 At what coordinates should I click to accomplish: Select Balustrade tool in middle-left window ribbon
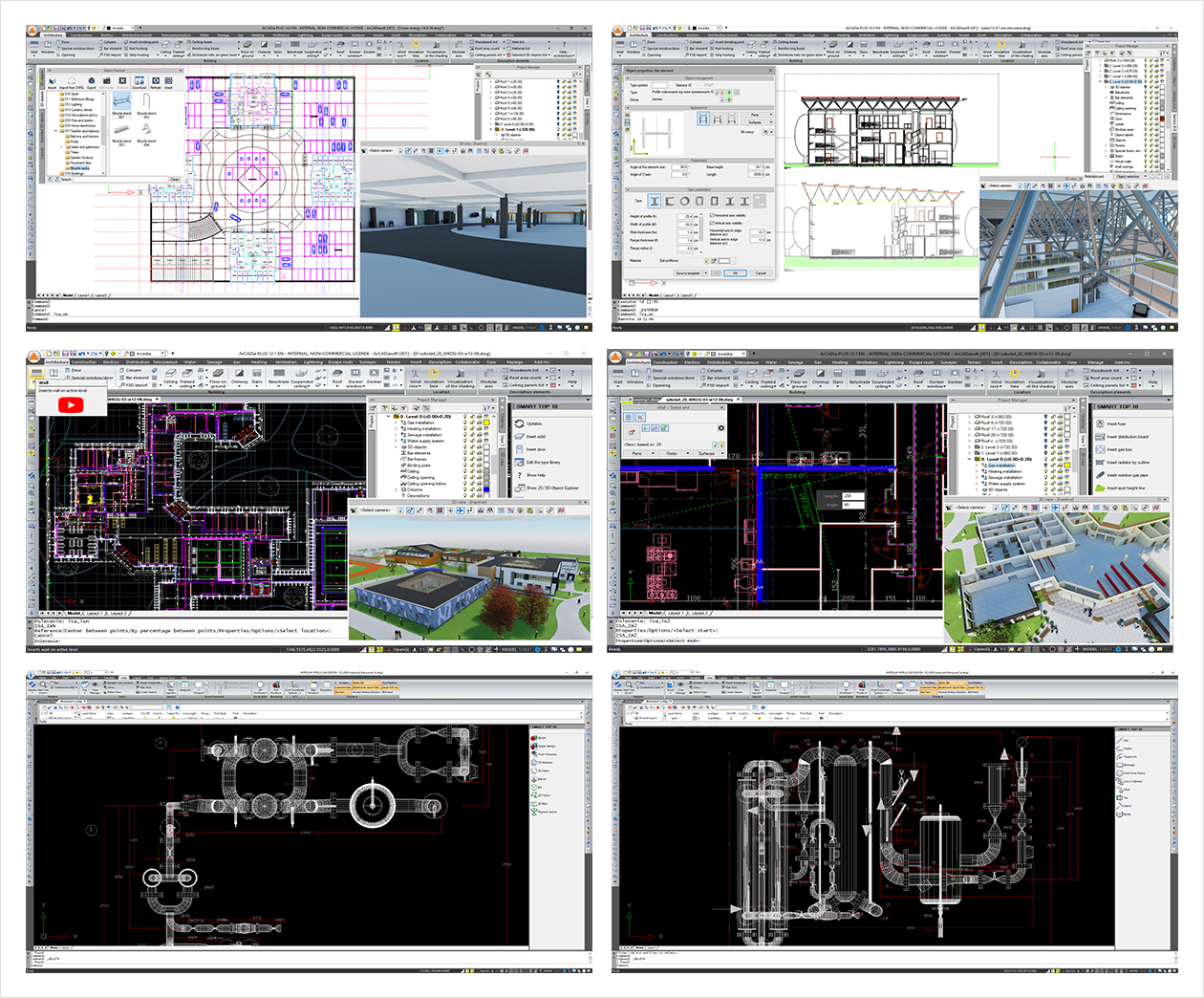278,380
